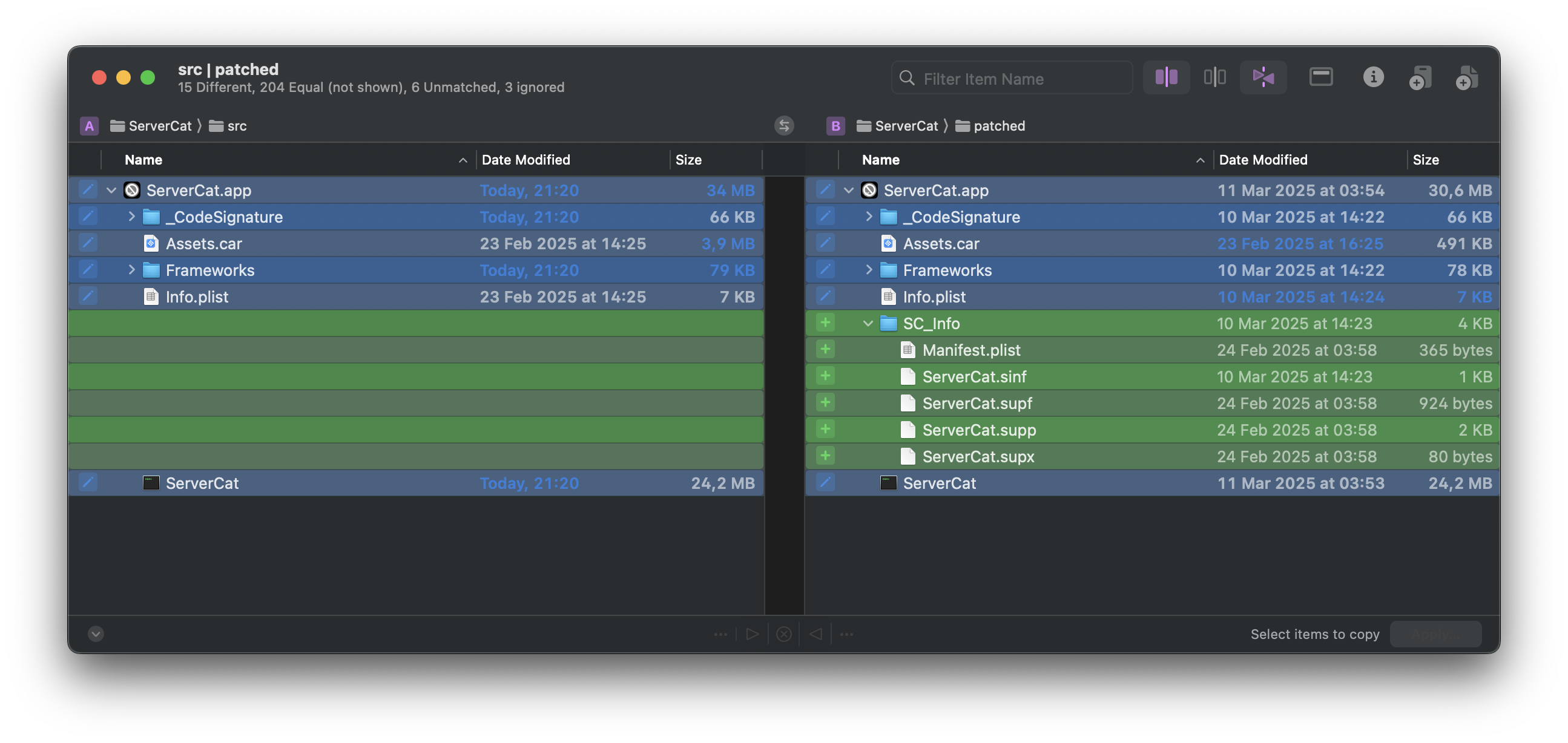
Task: Click the plus marker beside ServerCat.supf
Action: (825, 402)
